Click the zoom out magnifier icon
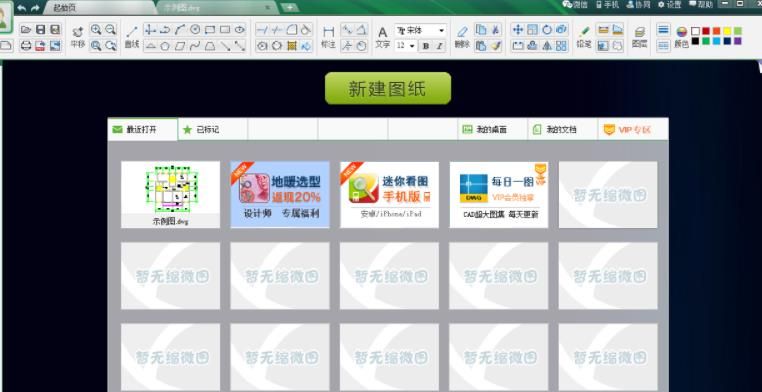762x392 pixels. click(x=111, y=30)
